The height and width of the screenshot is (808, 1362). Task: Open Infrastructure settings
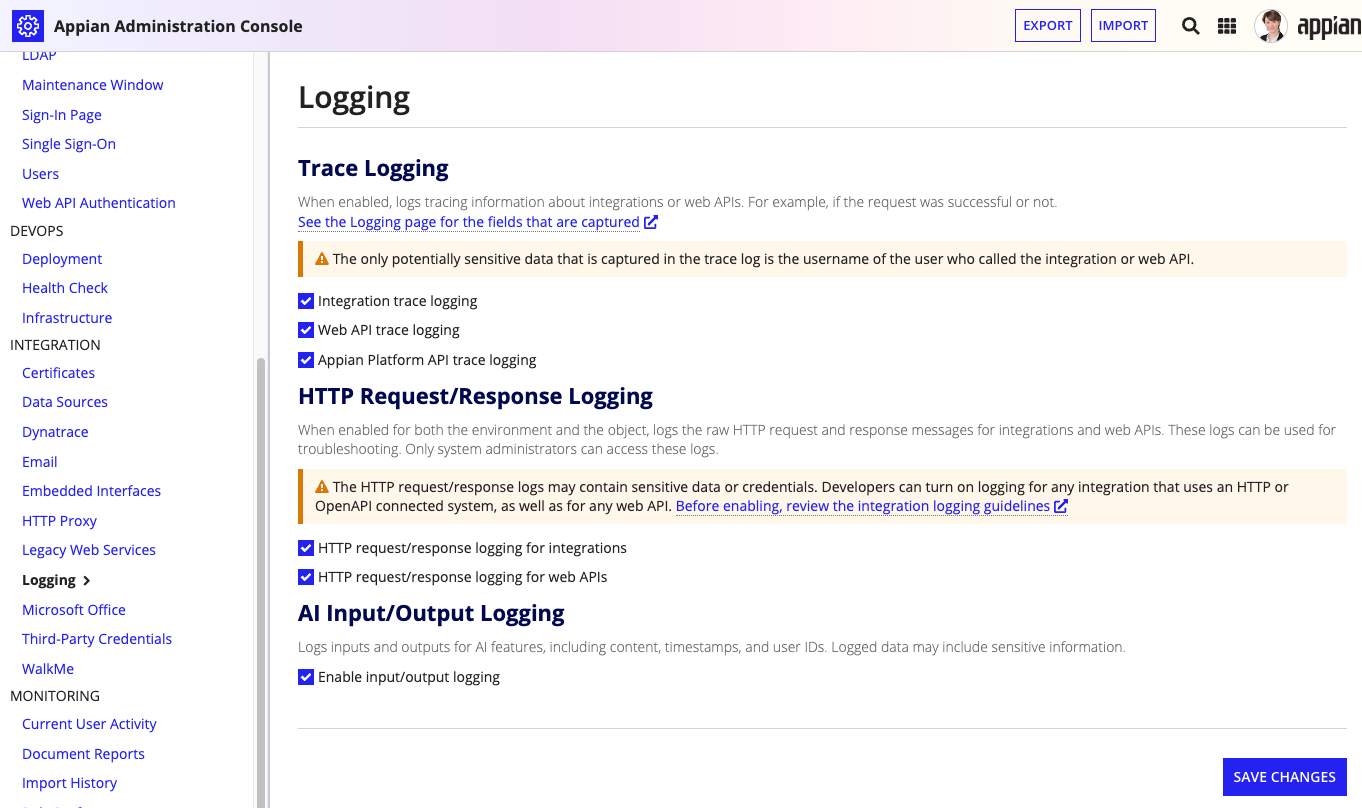tap(67, 318)
